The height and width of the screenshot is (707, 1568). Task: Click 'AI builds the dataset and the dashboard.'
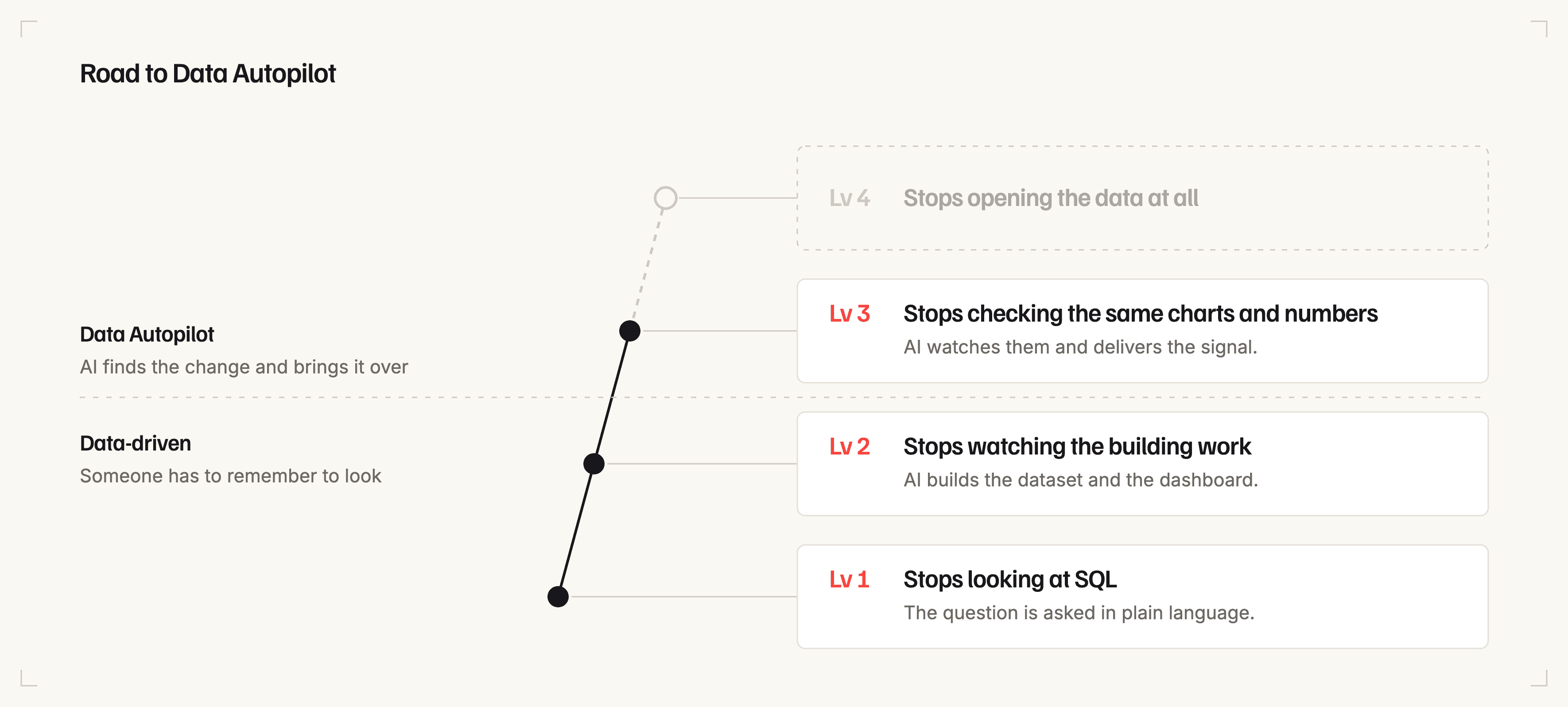pos(1080,480)
